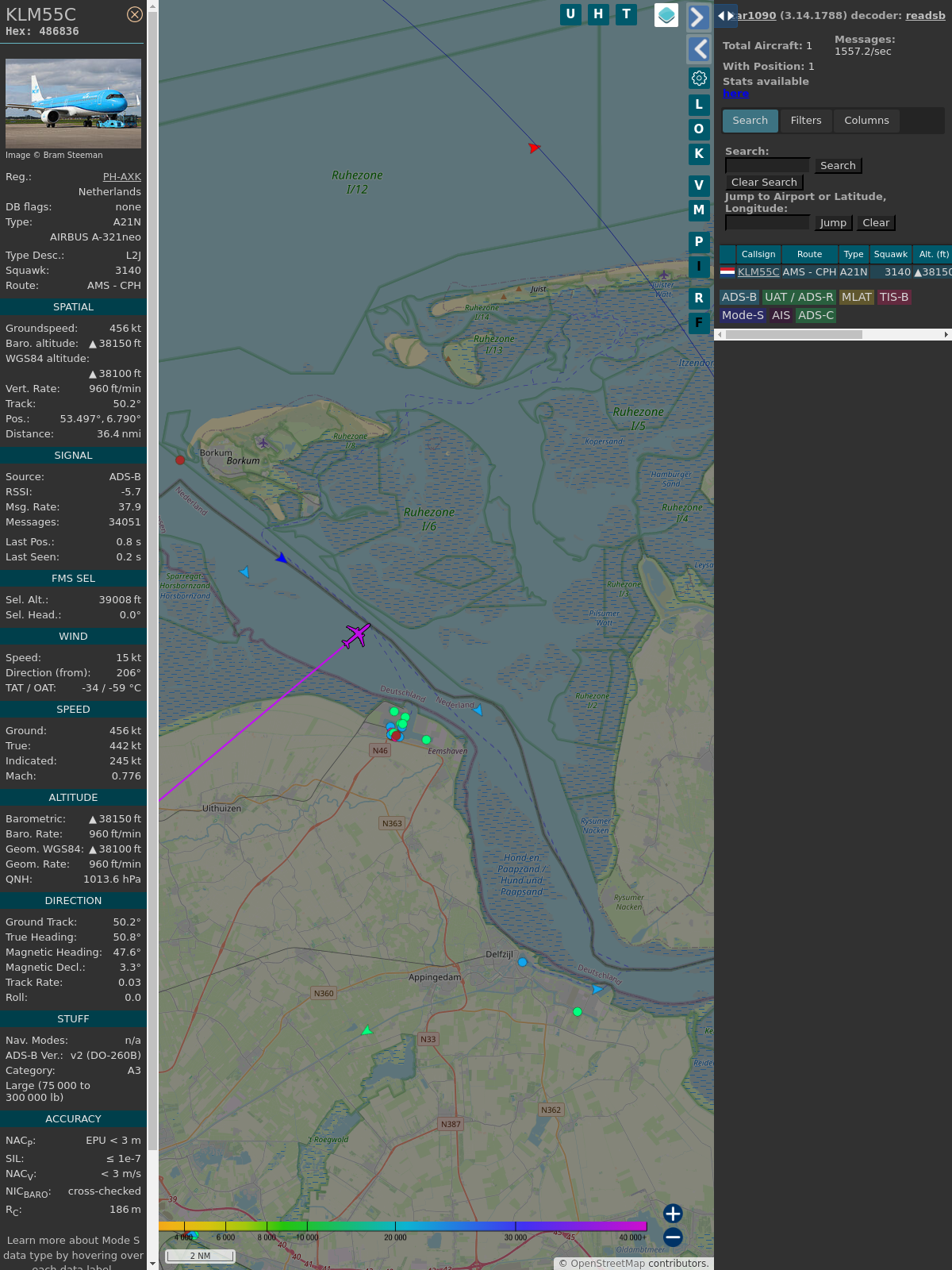Click the Borkum airport plane symbol

(263, 443)
